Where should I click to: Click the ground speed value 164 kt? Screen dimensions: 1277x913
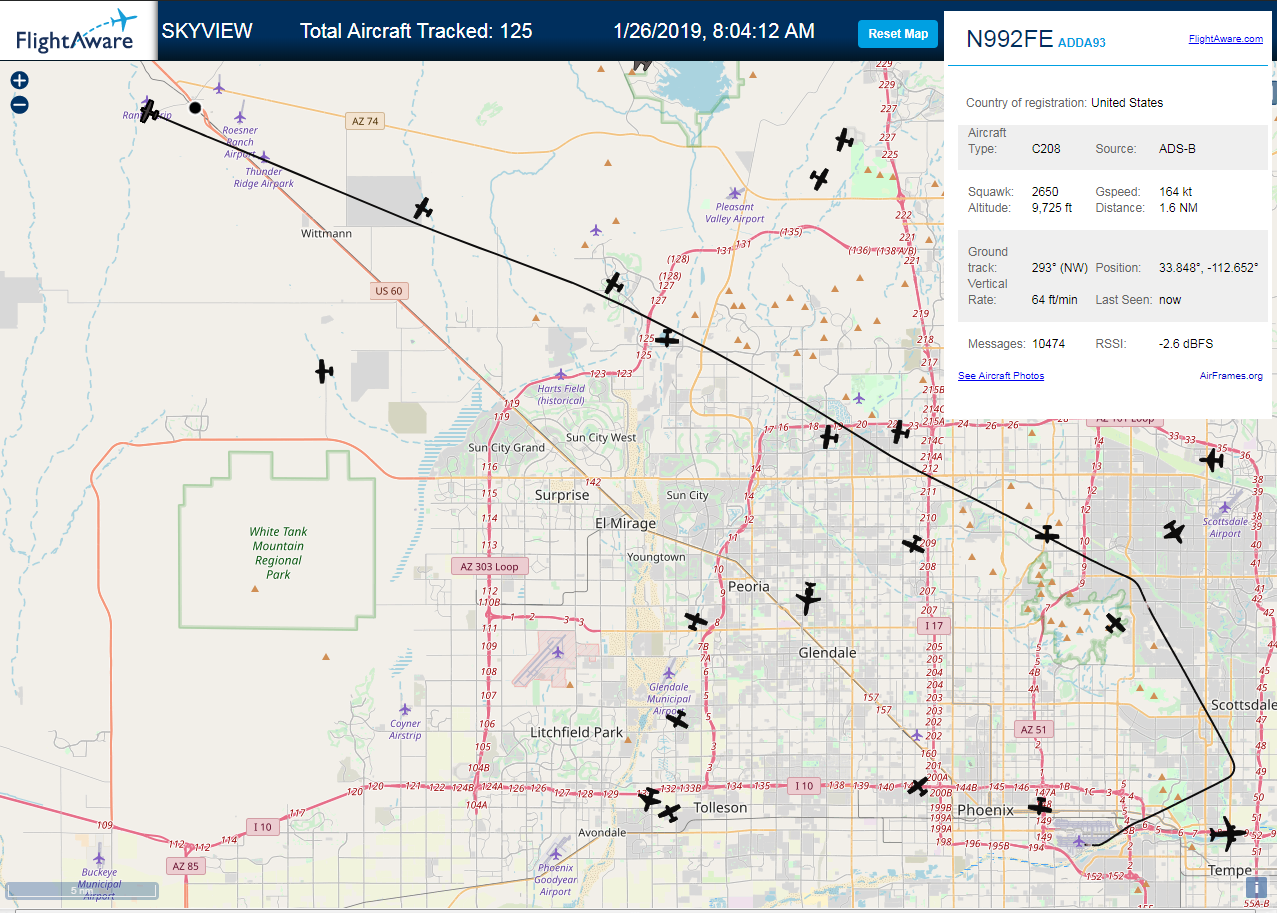(1175, 192)
